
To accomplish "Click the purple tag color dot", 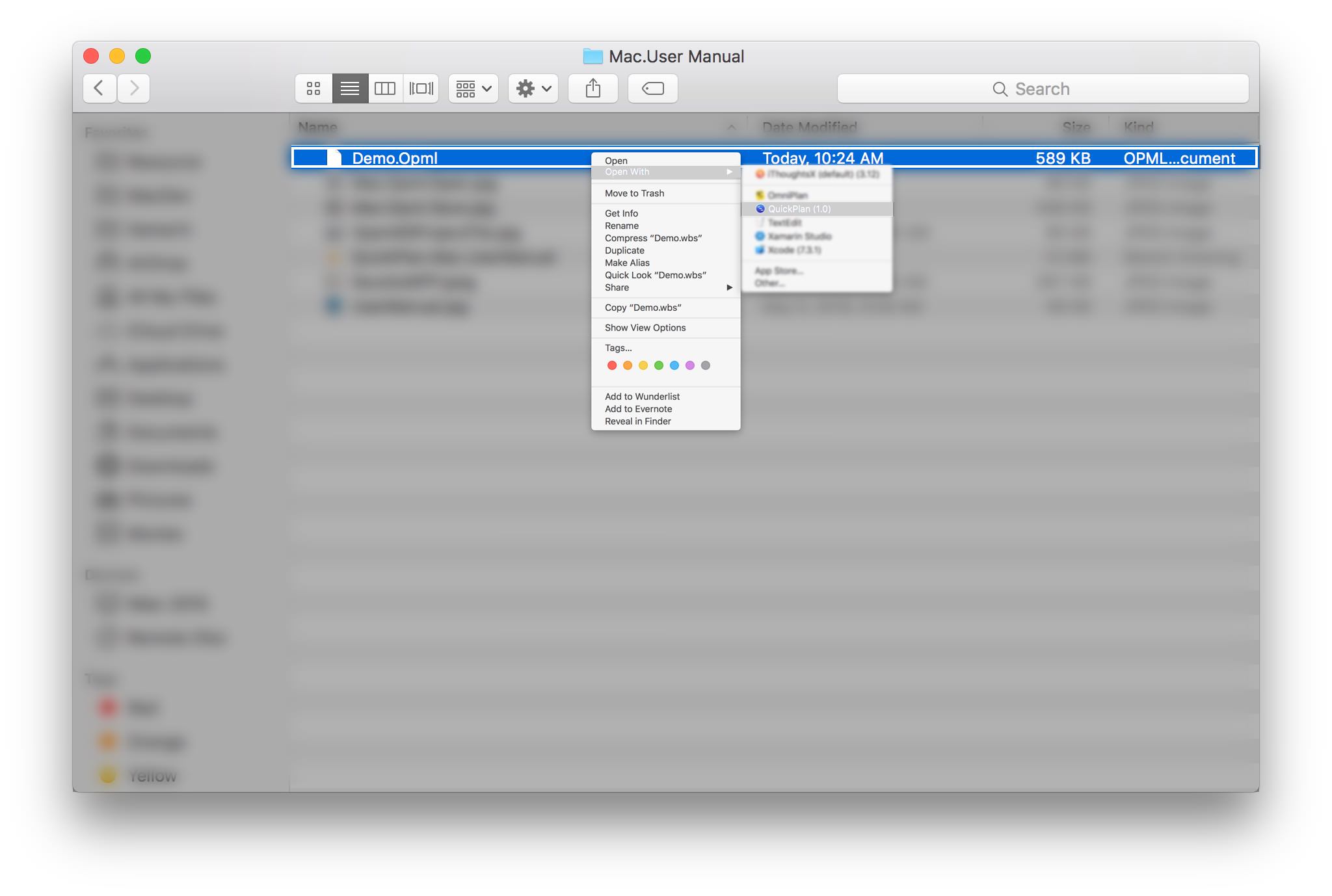I will pos(689,365).
